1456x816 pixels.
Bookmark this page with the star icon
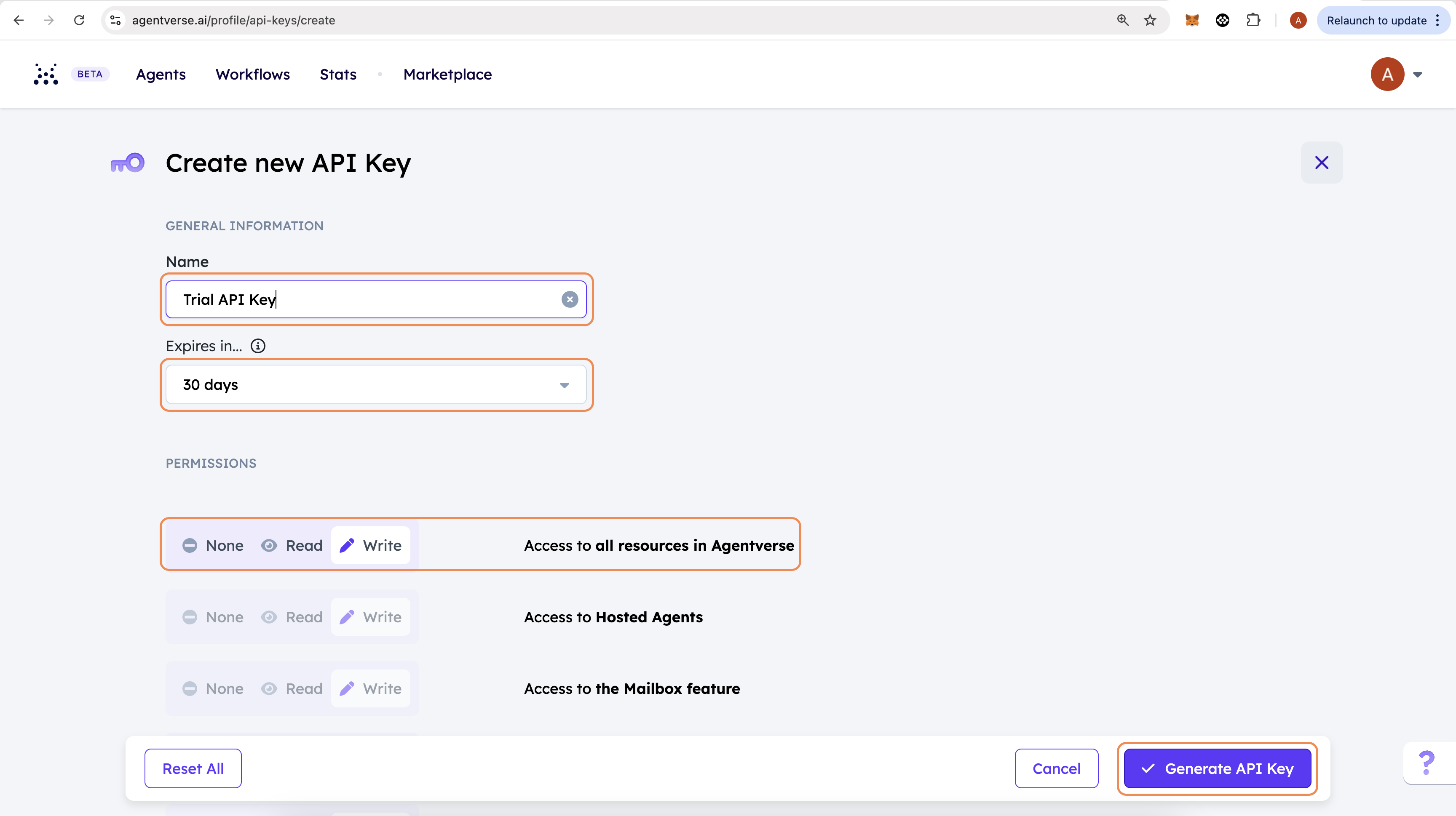coord(1150,20)
